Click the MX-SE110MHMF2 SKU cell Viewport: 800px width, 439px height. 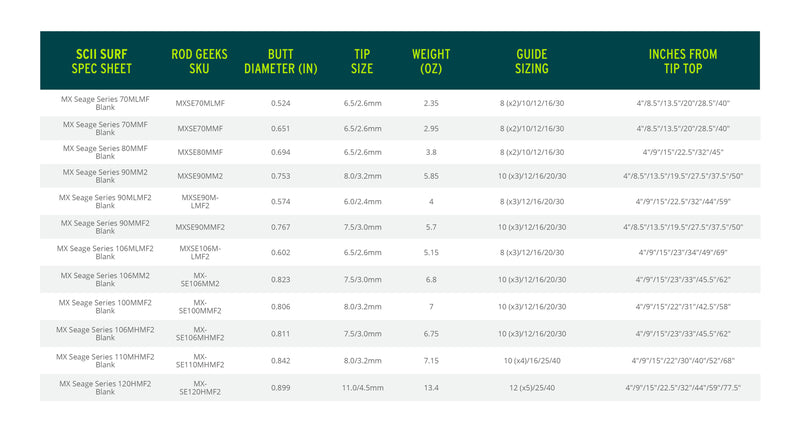pos(200,360)
